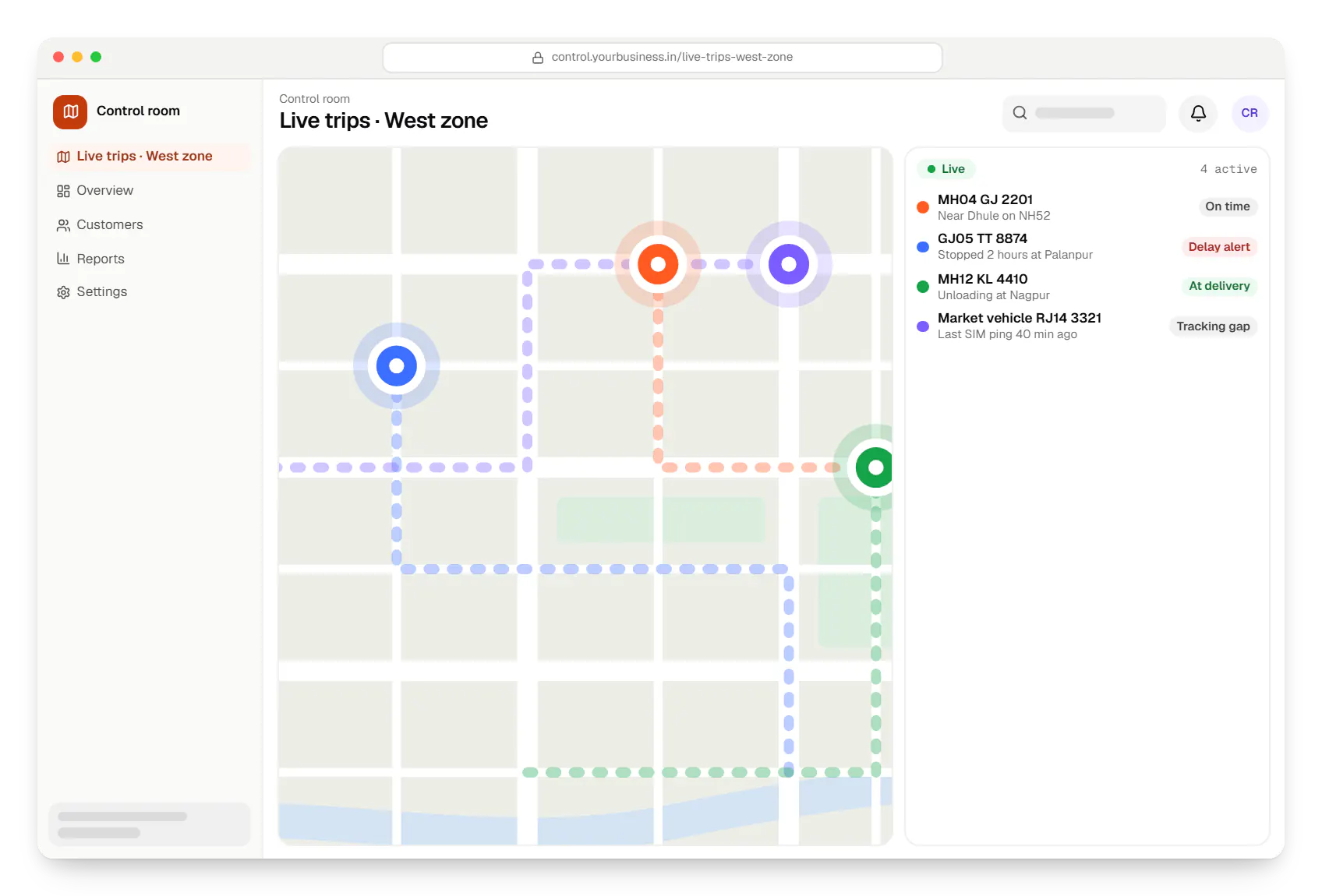Viewport: 1322px width, 896px height.
Task: Click the blue dot for GJ05 TT 8874
Action: pos(923,247)
